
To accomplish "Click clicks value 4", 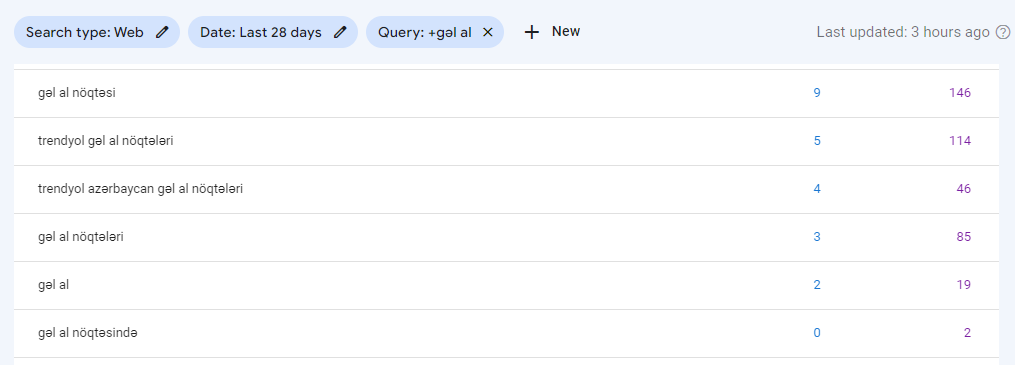I will point(817,189).
